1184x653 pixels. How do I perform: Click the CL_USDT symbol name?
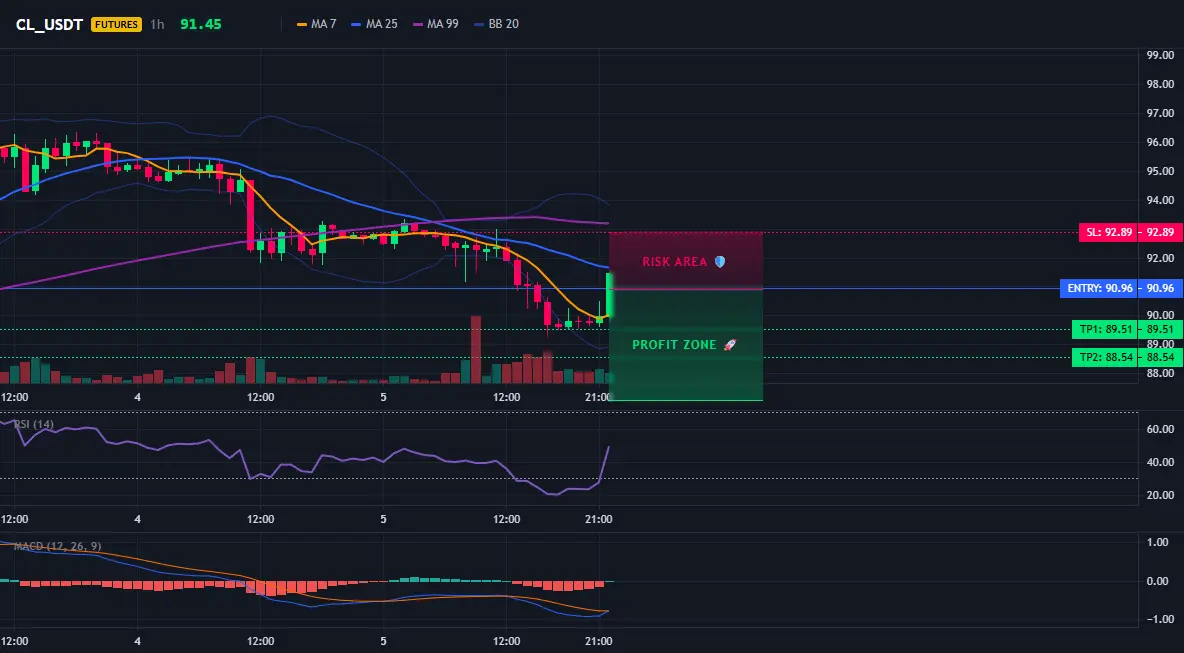tap(49, 24)
